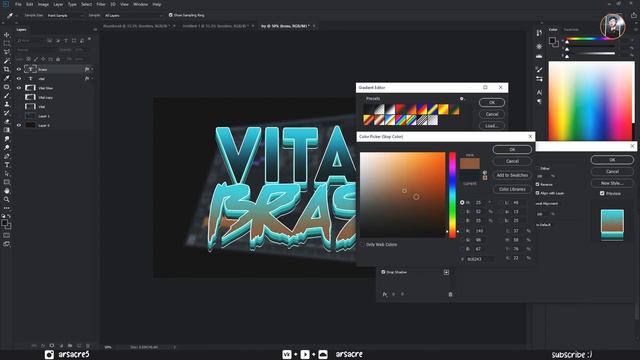Click the trash icon in Layer Style

click(x=450, y=294)
